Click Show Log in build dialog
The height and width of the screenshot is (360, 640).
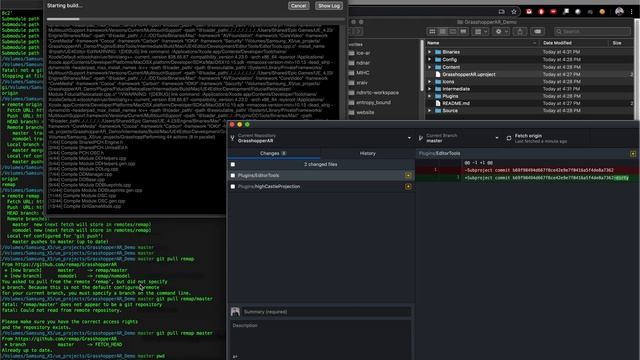click(x=329, y=6)
